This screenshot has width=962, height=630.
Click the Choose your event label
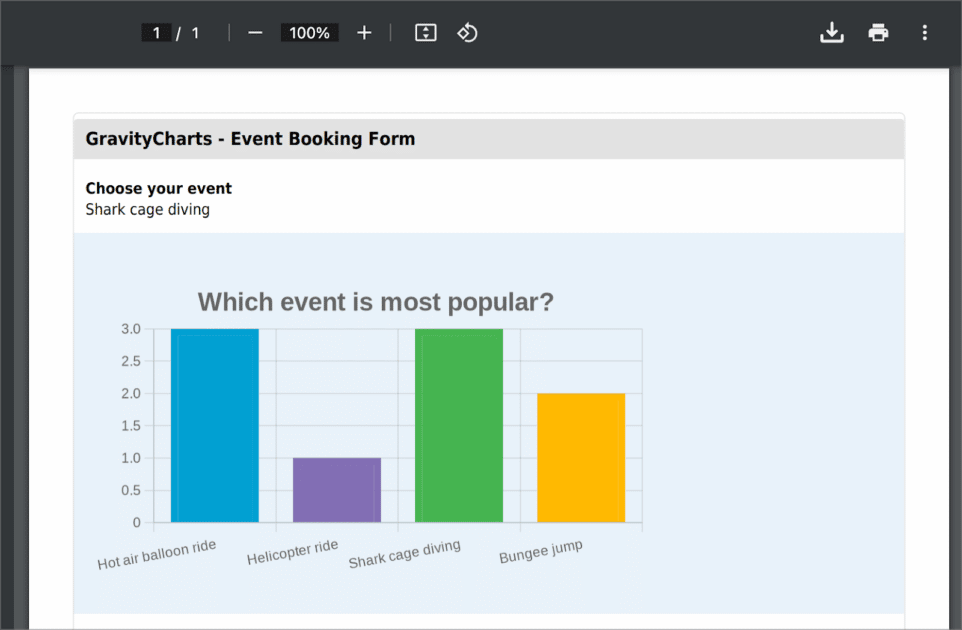point(158,188)
